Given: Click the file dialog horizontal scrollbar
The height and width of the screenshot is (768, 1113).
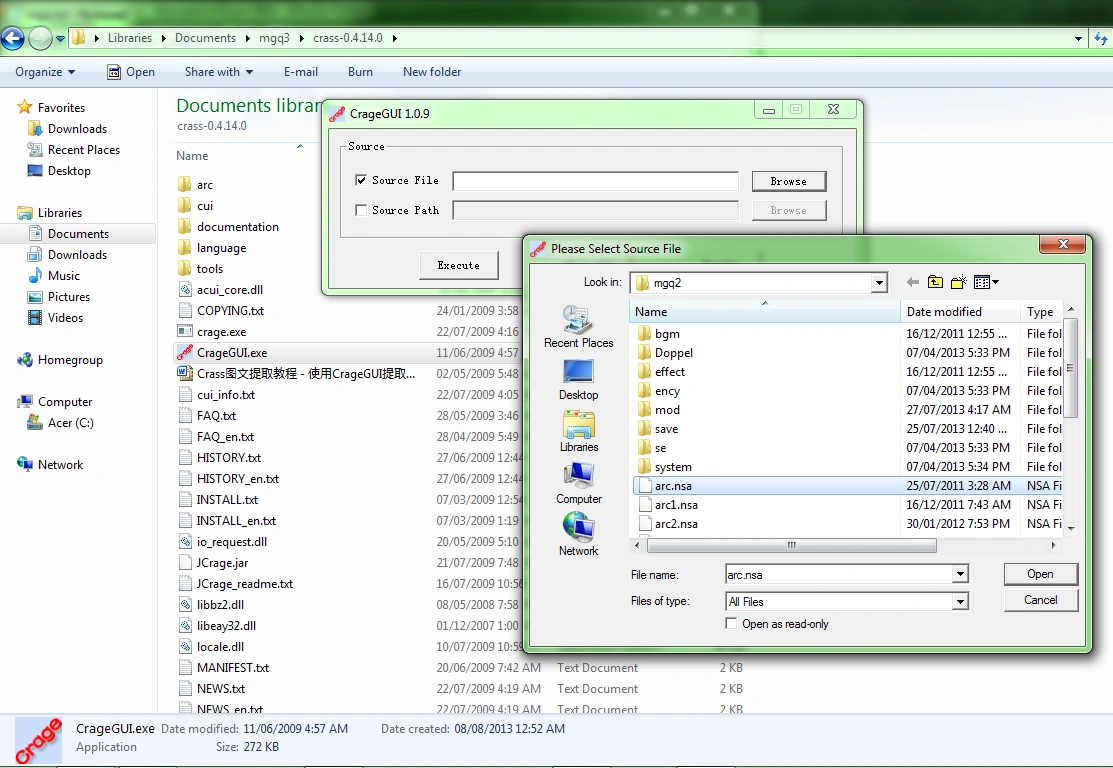Looking at the screenshot, I should (x=791, y=545).
